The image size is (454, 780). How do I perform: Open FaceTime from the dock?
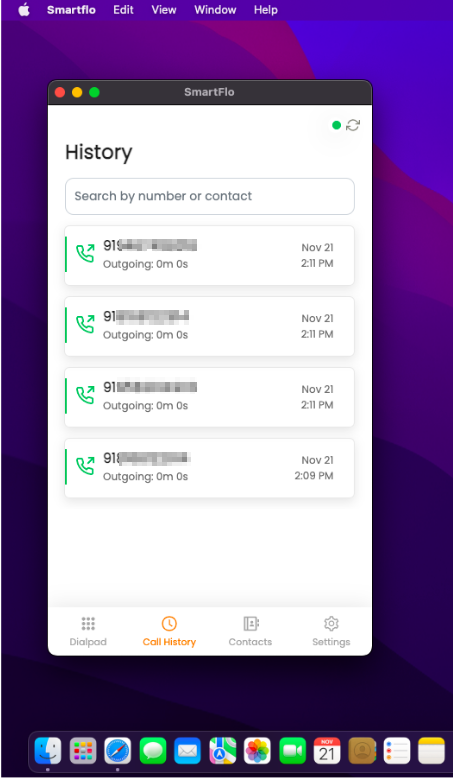pos(292,751)
